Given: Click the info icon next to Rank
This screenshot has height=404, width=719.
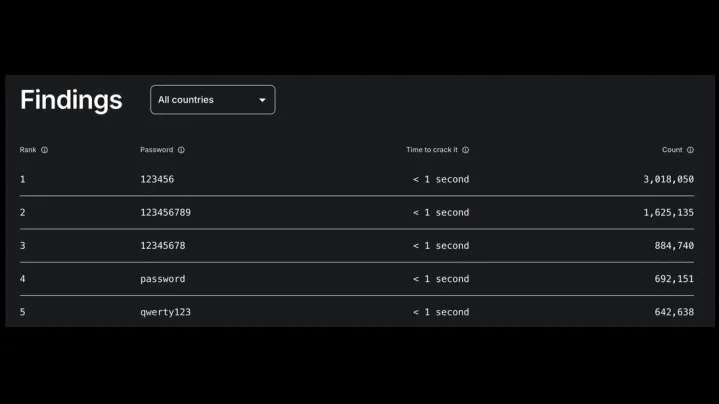Looking at the screenshot, I should coord(45,150).
